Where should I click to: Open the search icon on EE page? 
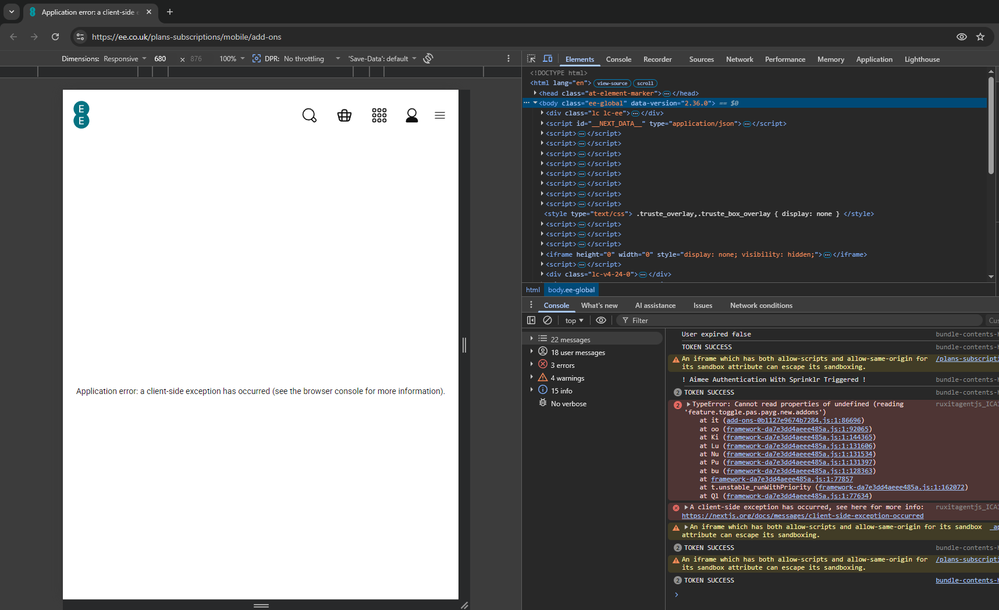pyautogui.click(x=309, y=115)
